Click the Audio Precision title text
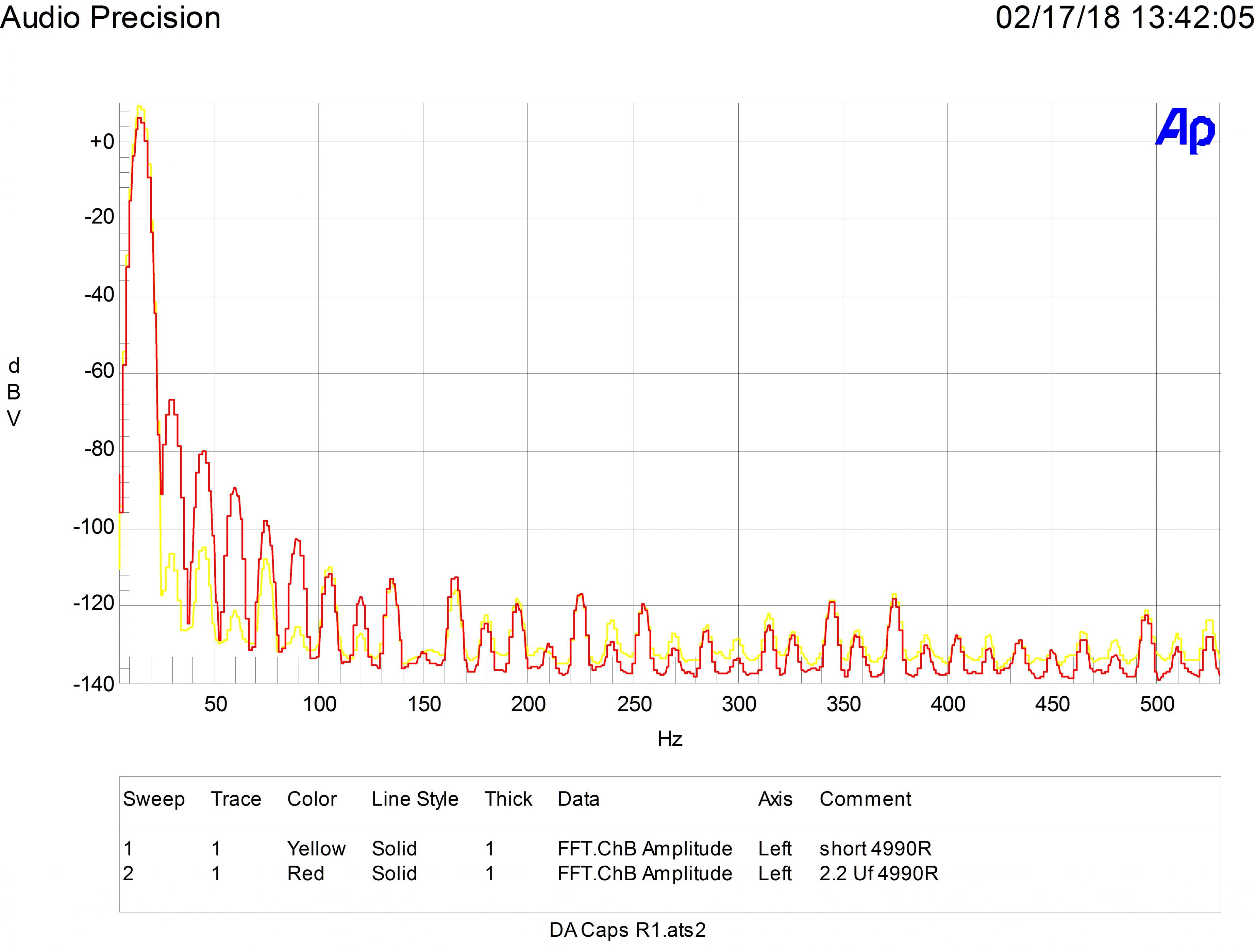The width and height of the screenshot is (1256, 952). [111, 18]
